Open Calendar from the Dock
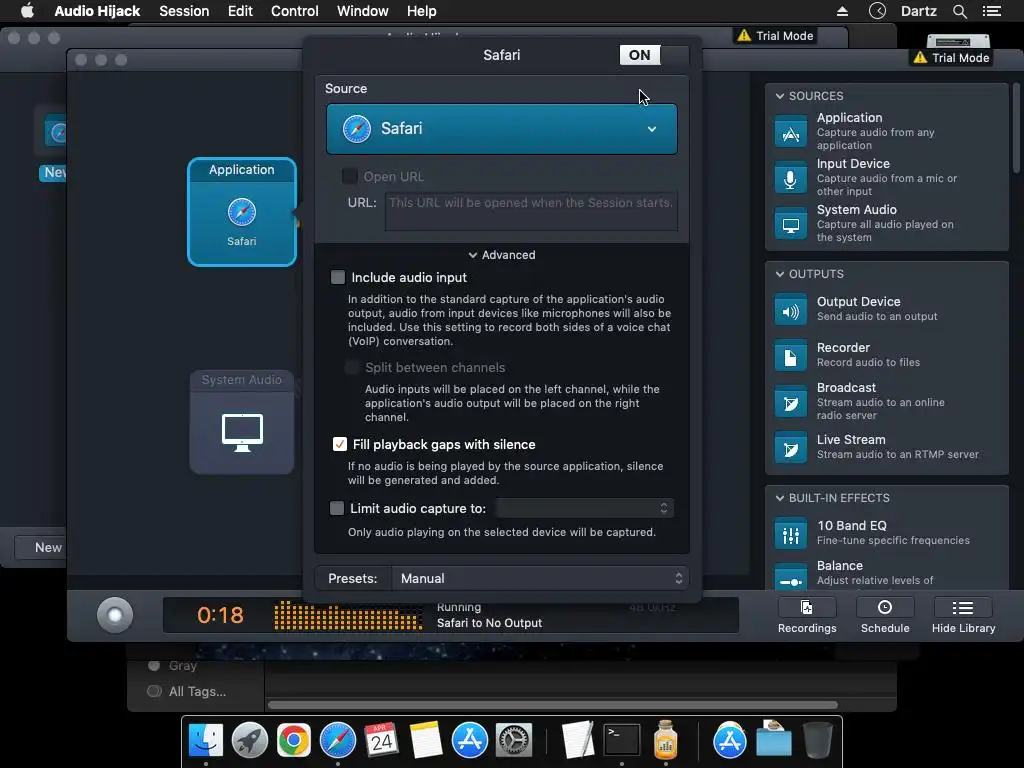The width and height of the screenshot is (1024, 768). 381,741
